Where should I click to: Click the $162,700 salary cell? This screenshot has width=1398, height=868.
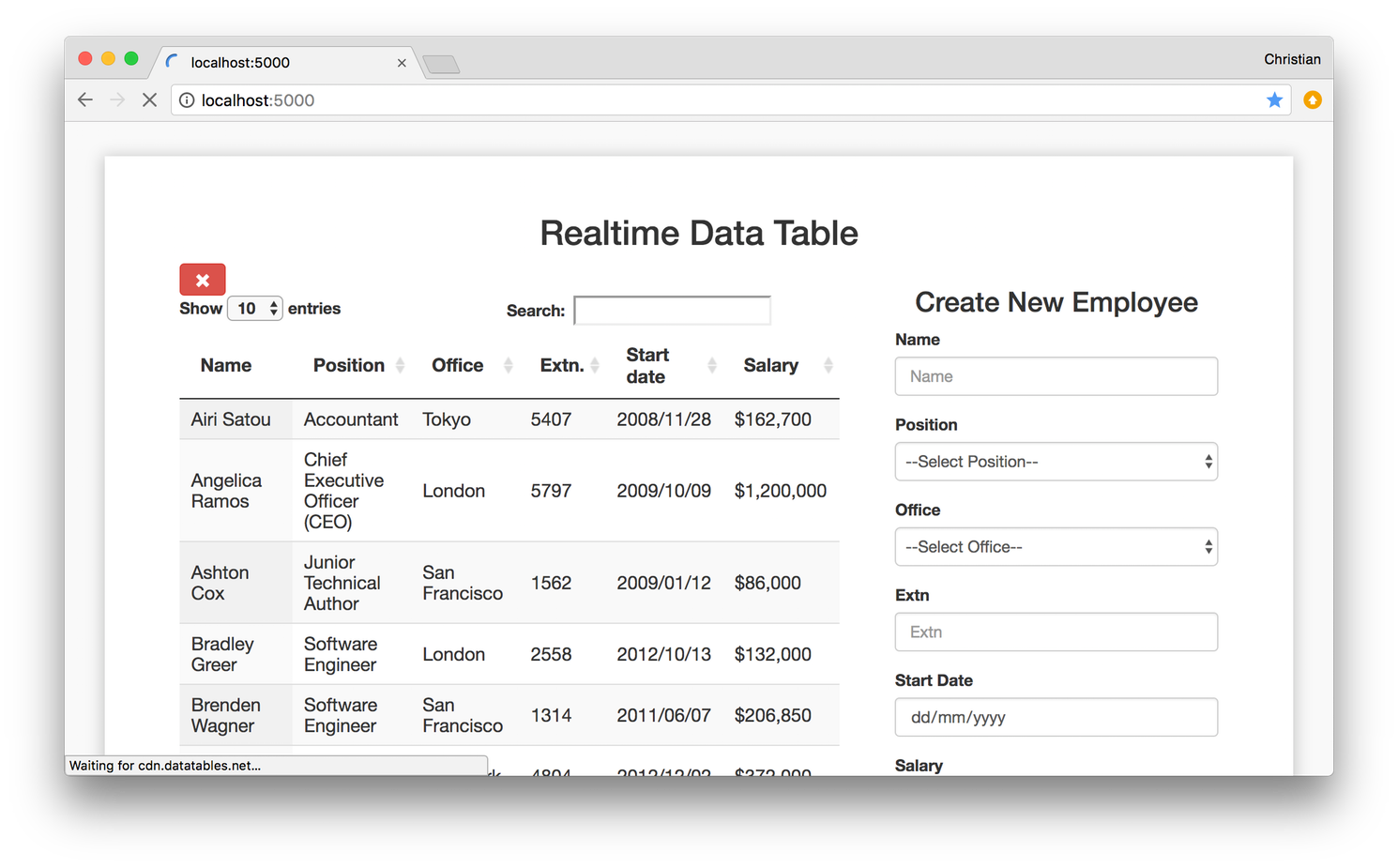coord(781,419)
